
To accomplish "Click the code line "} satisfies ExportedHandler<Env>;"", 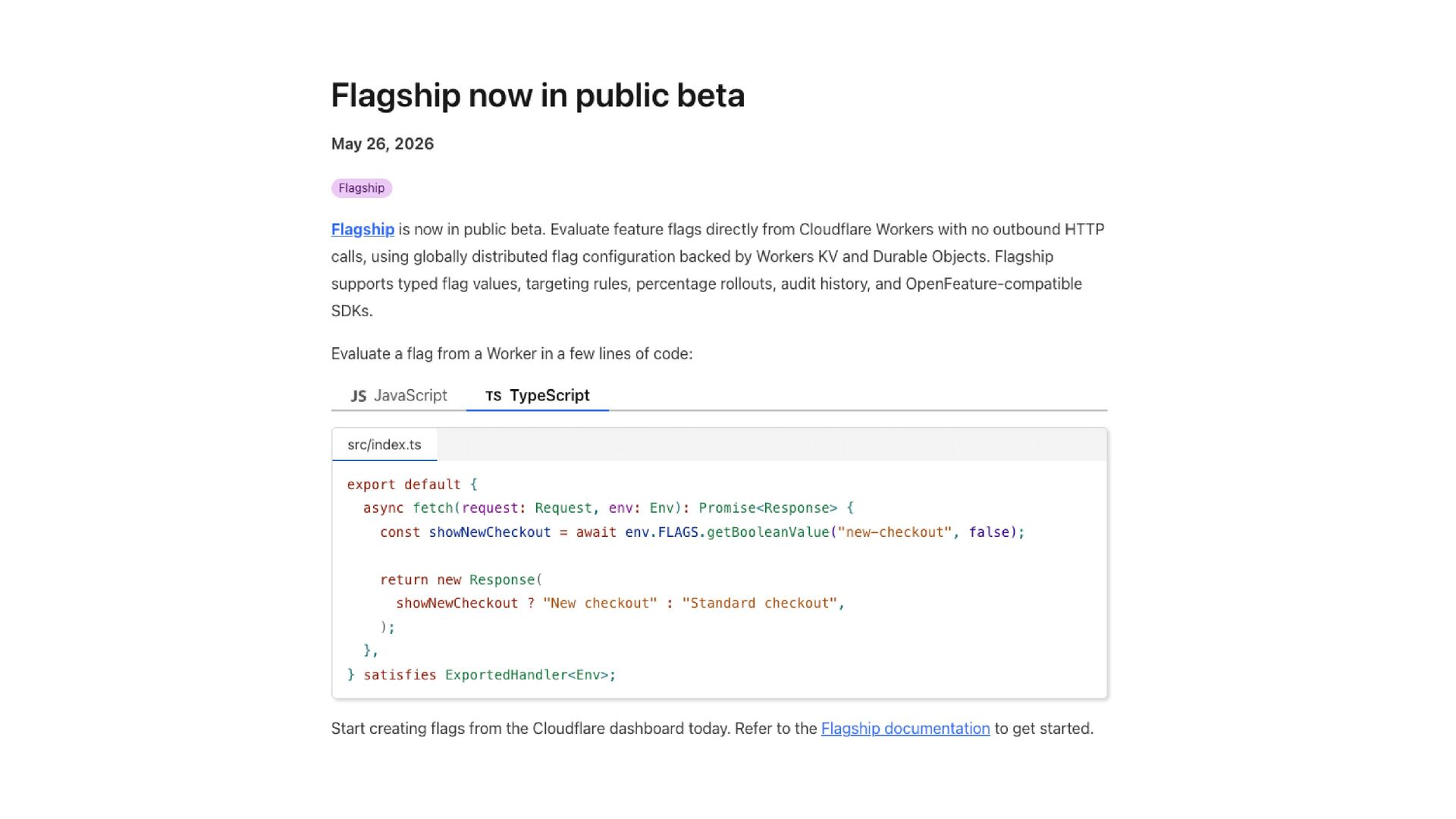I will [482, 675].
